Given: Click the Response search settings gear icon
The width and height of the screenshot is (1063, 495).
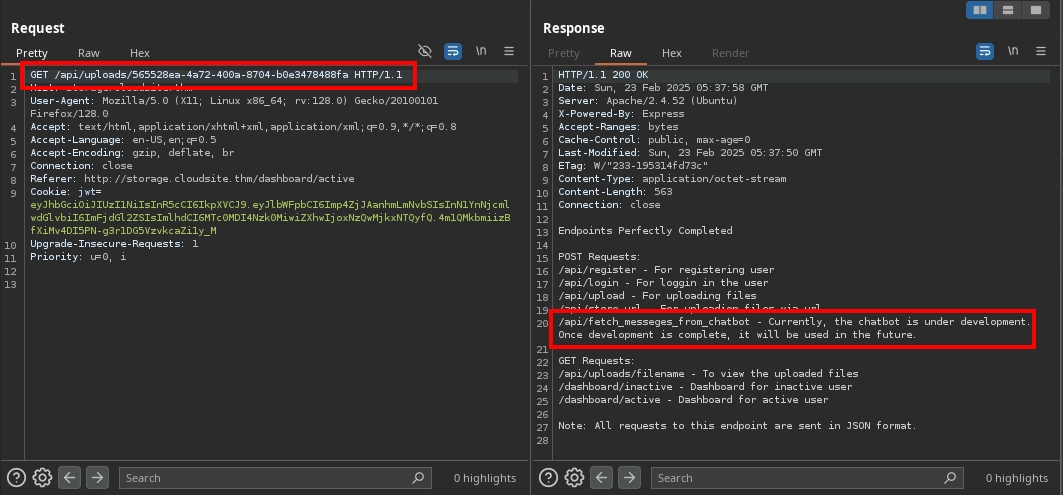Looking at the screenshot, I should [x=574, y=478].
